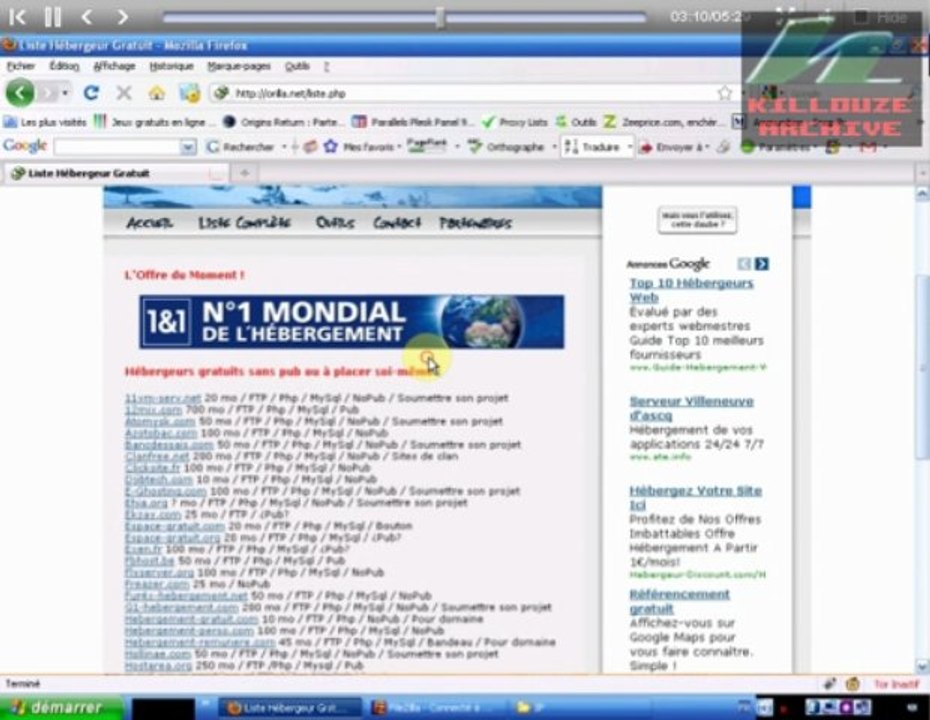Image resolution: width=930 pixels, height=720 pixels.
Task: Open the back/forward history dropdown arrow
Action: (65, 93)
